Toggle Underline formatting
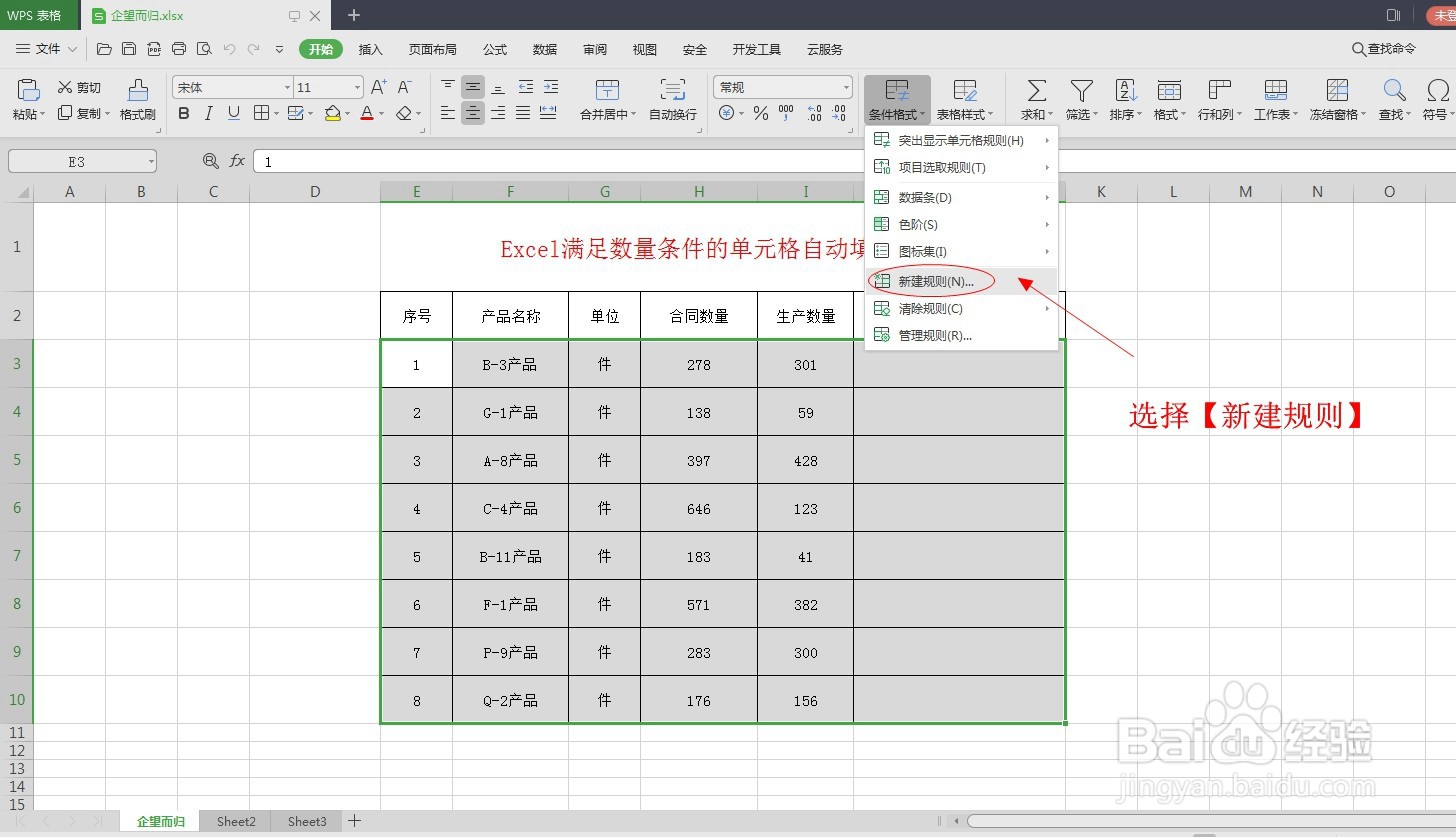Viewport: 1456px width, 837px height. tap(234, 114)
